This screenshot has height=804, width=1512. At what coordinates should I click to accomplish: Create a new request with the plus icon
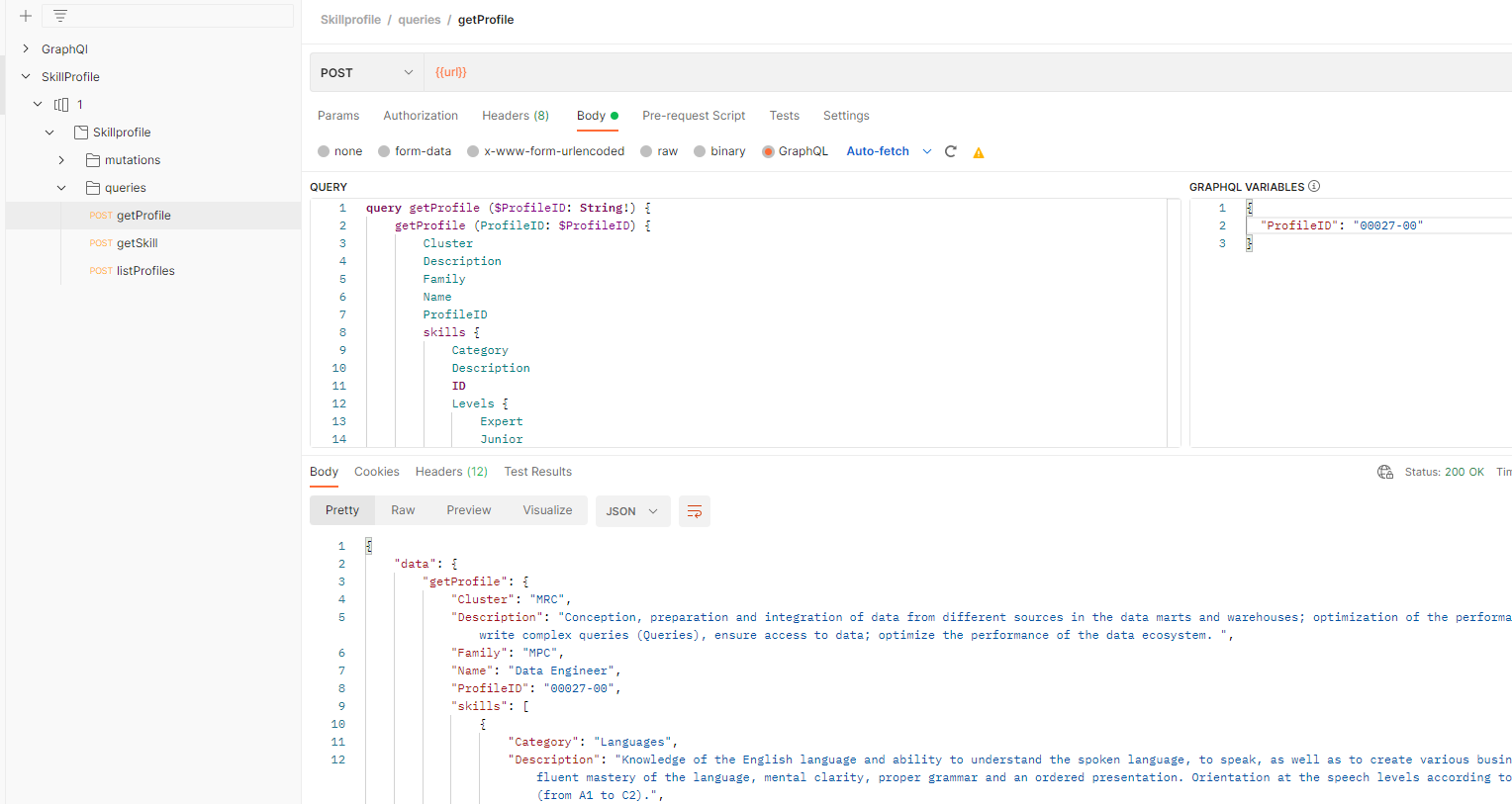25,15
